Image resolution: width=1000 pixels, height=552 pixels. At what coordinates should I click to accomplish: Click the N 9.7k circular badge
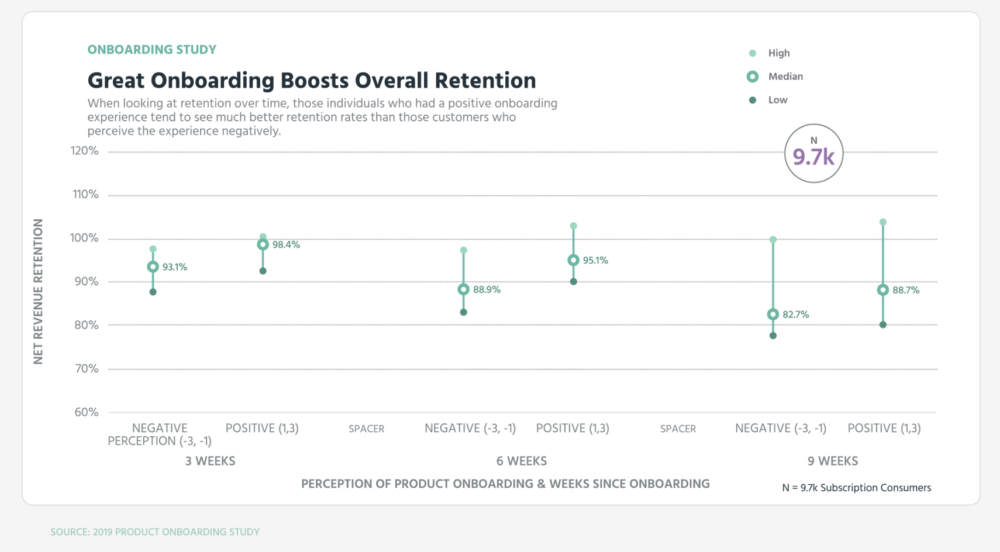coord(812,152)
